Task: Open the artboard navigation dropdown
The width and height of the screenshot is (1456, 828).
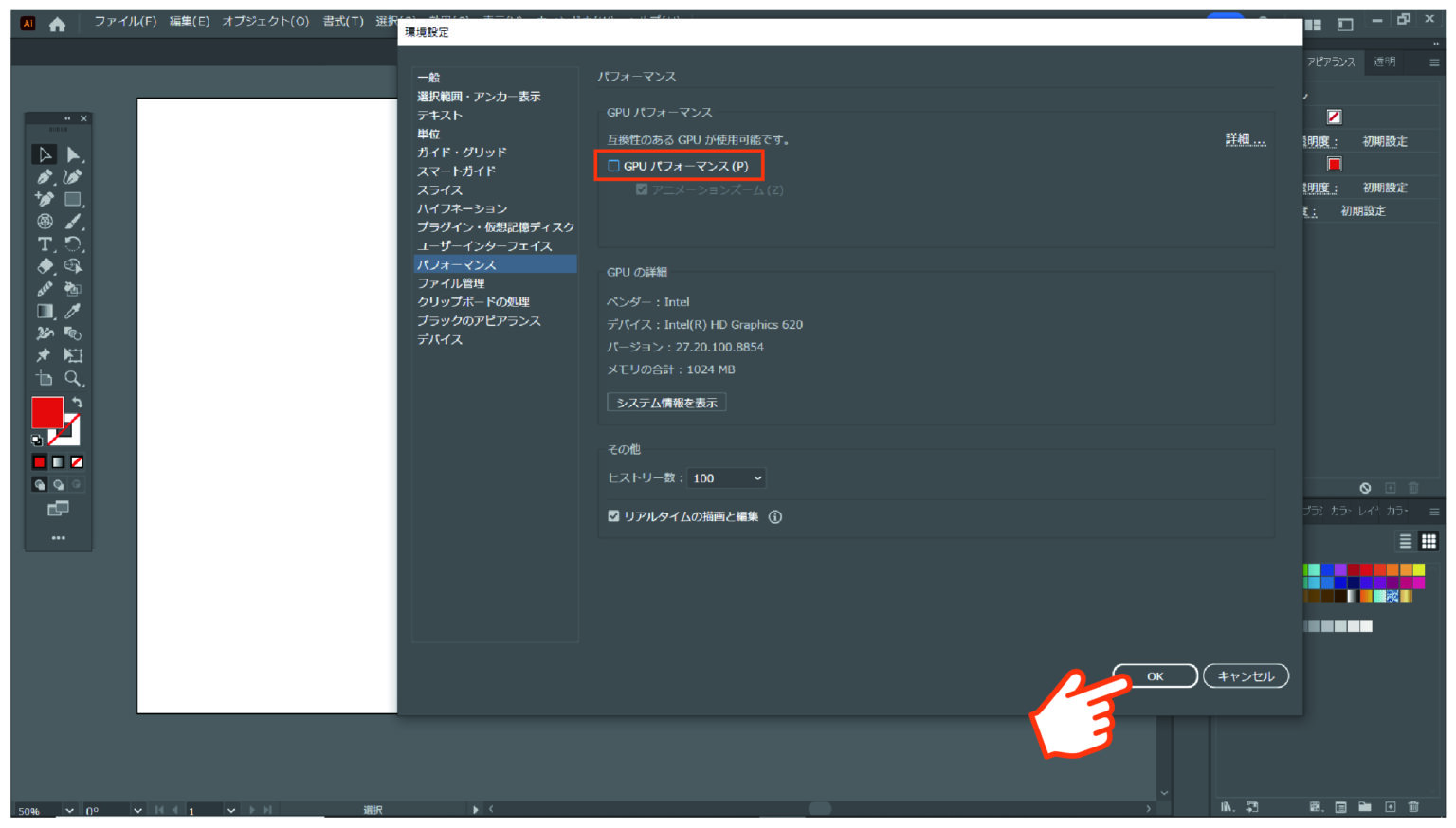Action: coord(230,810)
